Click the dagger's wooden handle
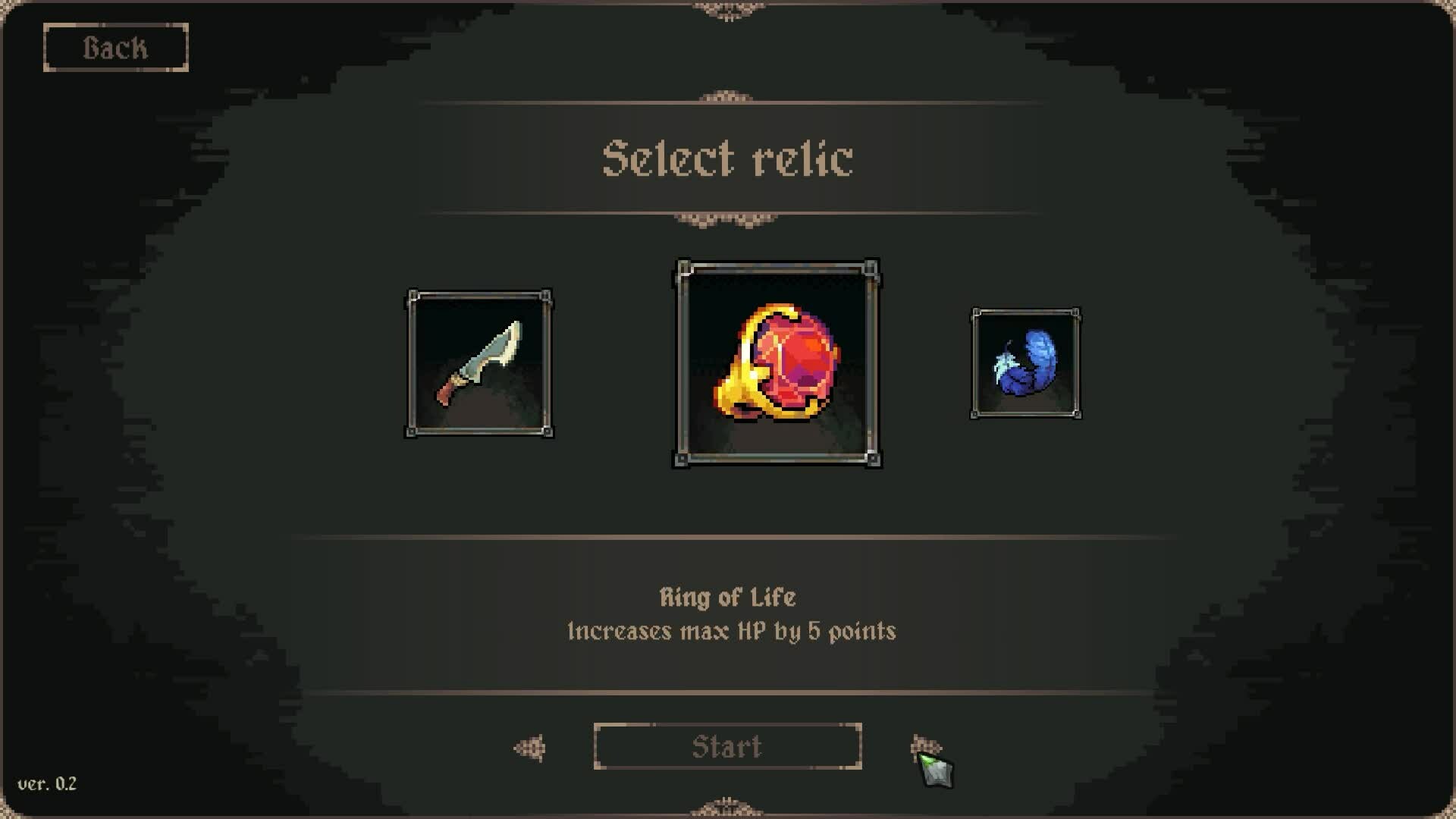1456x819 pixels. [x=449, y=391]
